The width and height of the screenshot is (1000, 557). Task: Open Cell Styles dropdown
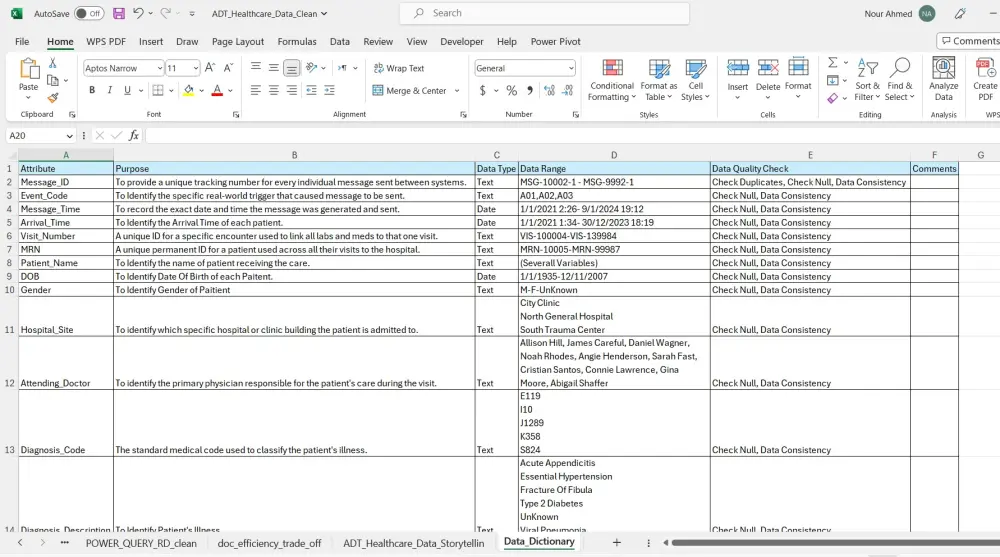tap(695, 80)
